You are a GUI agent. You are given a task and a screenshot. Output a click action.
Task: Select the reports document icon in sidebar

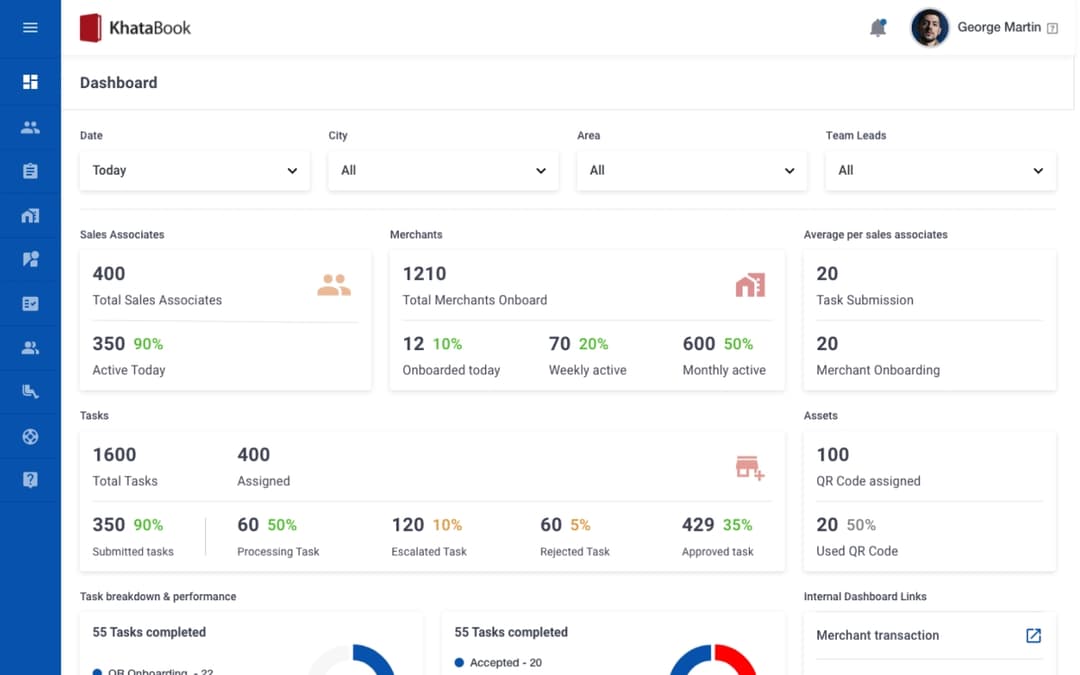(x=31, y=303)
